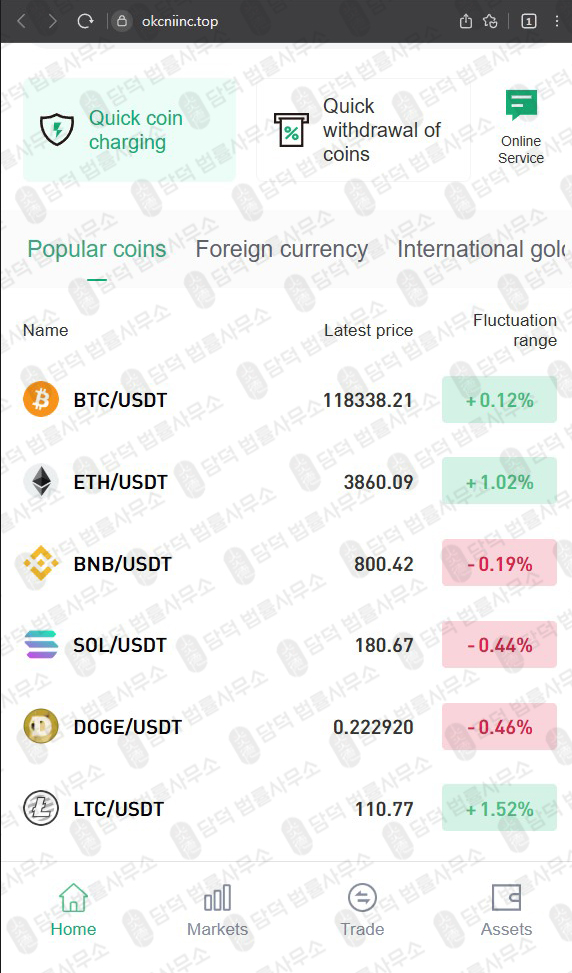Tap the Quick withdrawal of coins icon

click(x=291, y=130)
